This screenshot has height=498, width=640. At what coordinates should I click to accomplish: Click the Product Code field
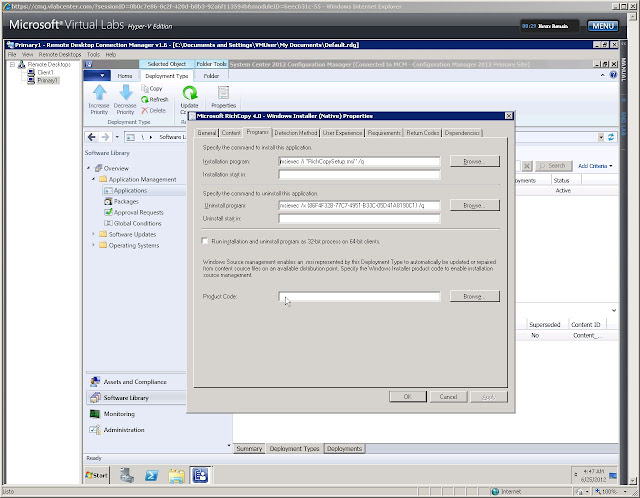359,296
